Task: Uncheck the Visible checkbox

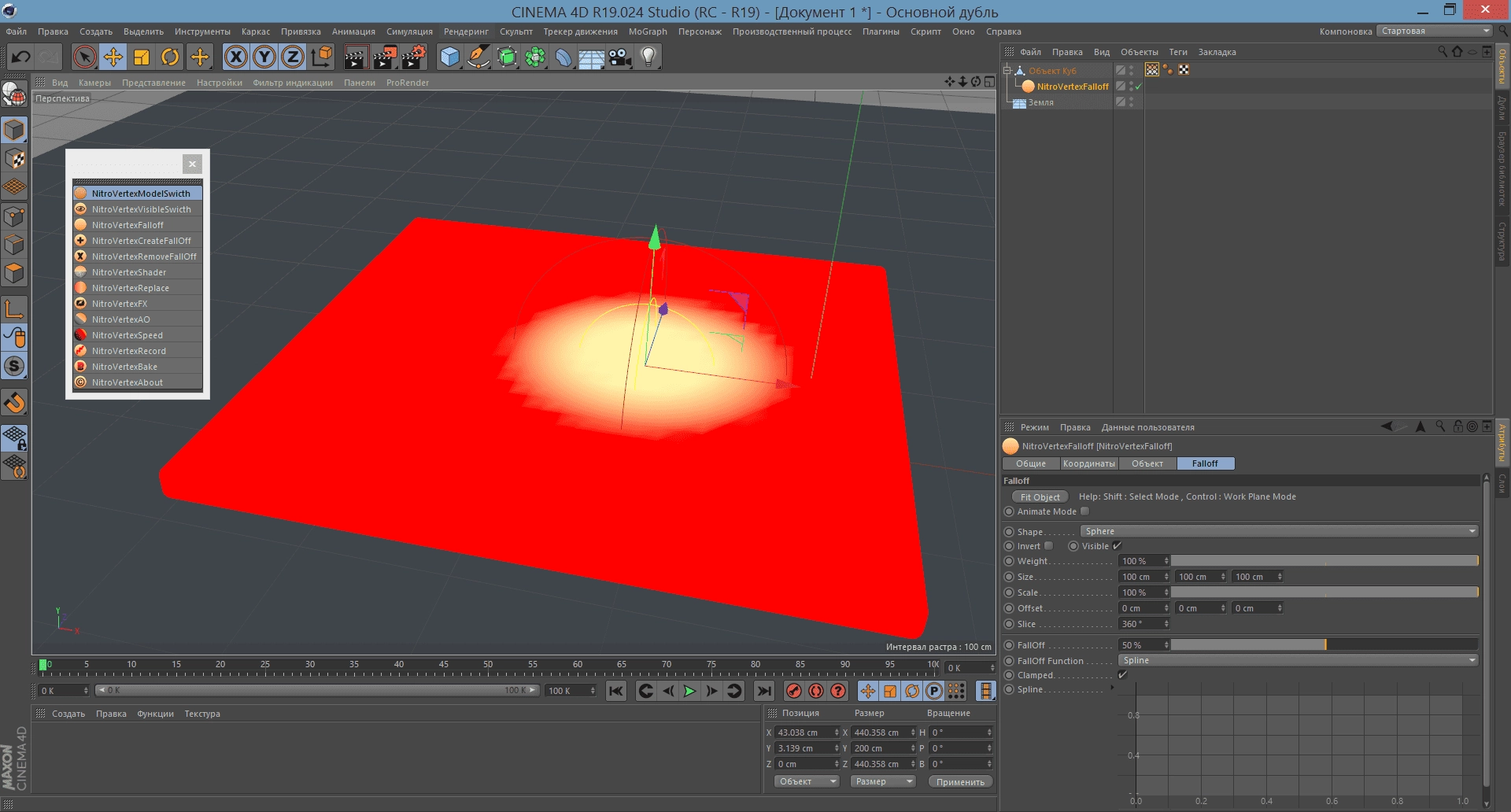Action: coord(1117,545)
